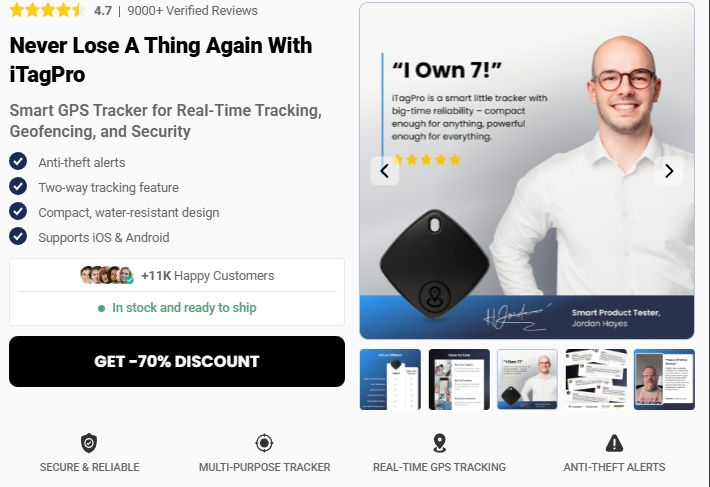This screenshot has width=710, height=487.
Task: Open the 9000+ Verified Reviews link
Action: (192, 10)
